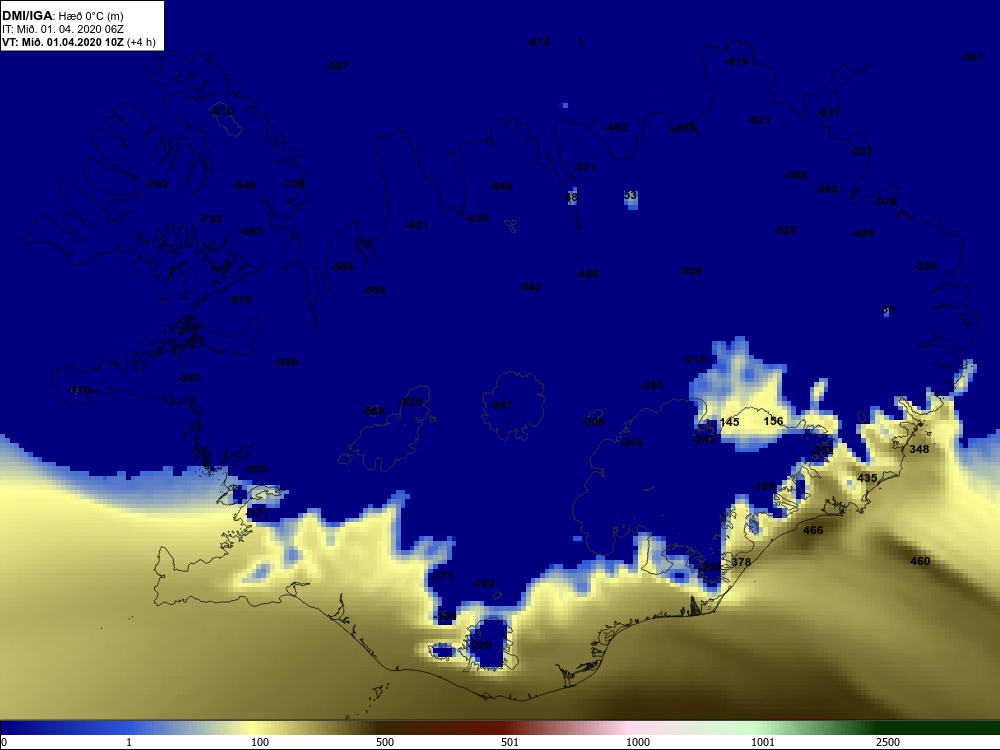
Task: Click the 0 label on the color scale
Action: (3, 742)
